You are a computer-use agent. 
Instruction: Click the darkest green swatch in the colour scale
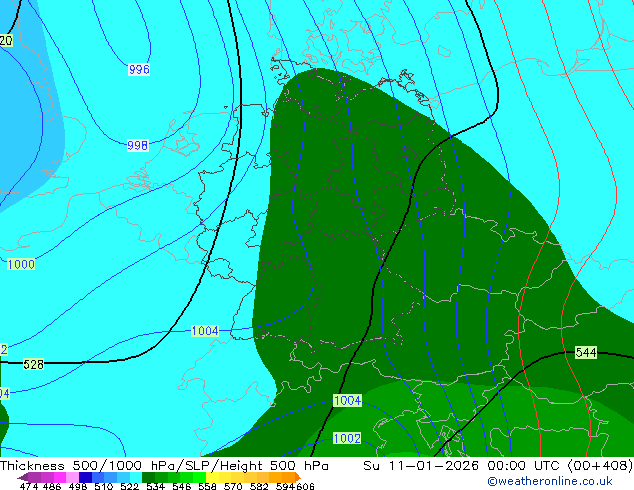coord(148,477)
